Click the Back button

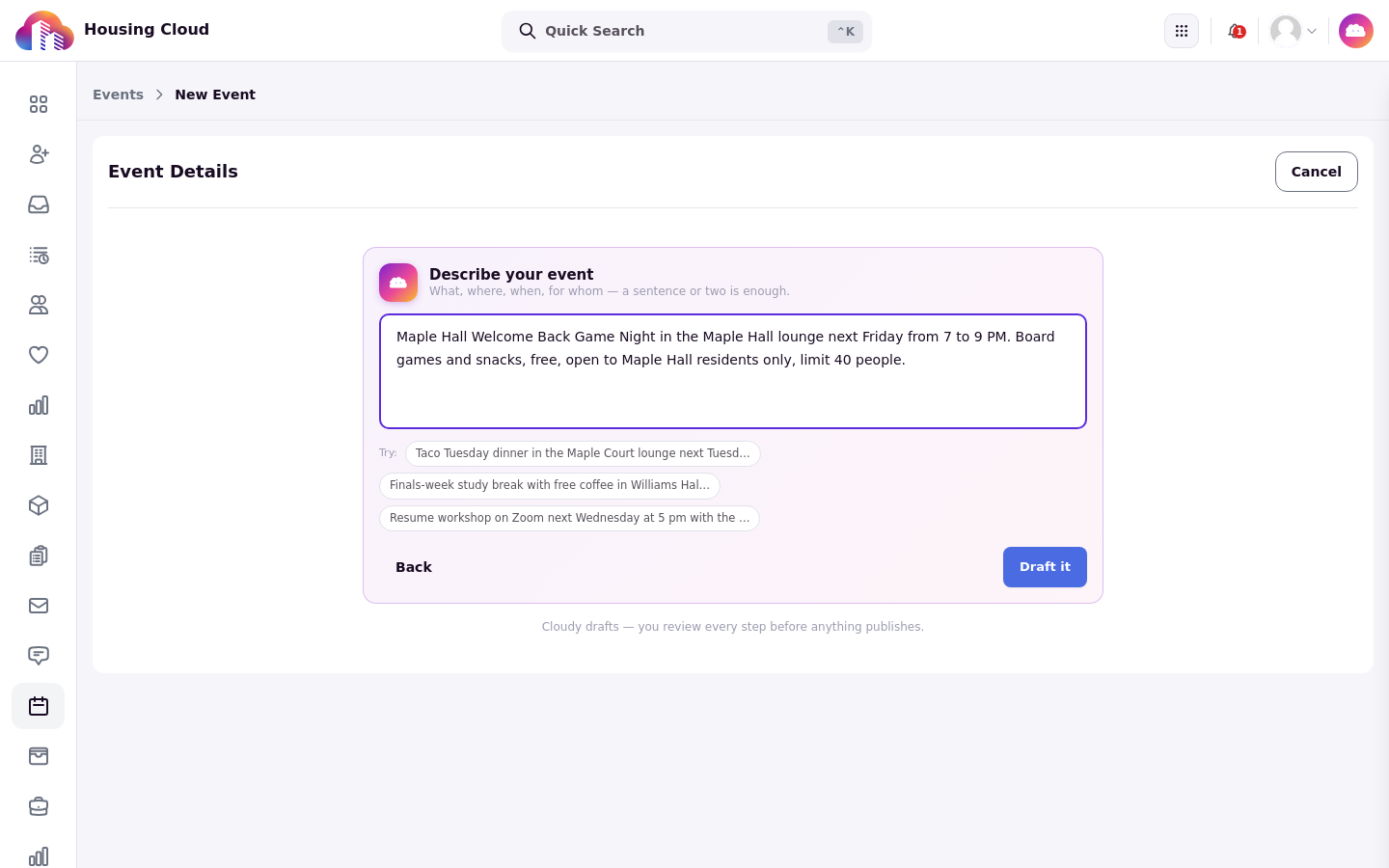pyautogui.click(x=414, y=567)
